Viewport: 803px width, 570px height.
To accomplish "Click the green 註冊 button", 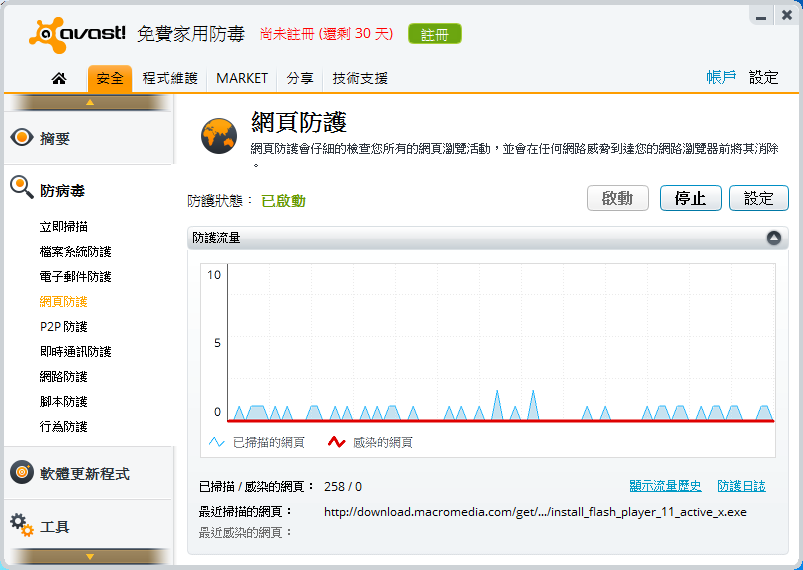I will [x=435, y=34].
